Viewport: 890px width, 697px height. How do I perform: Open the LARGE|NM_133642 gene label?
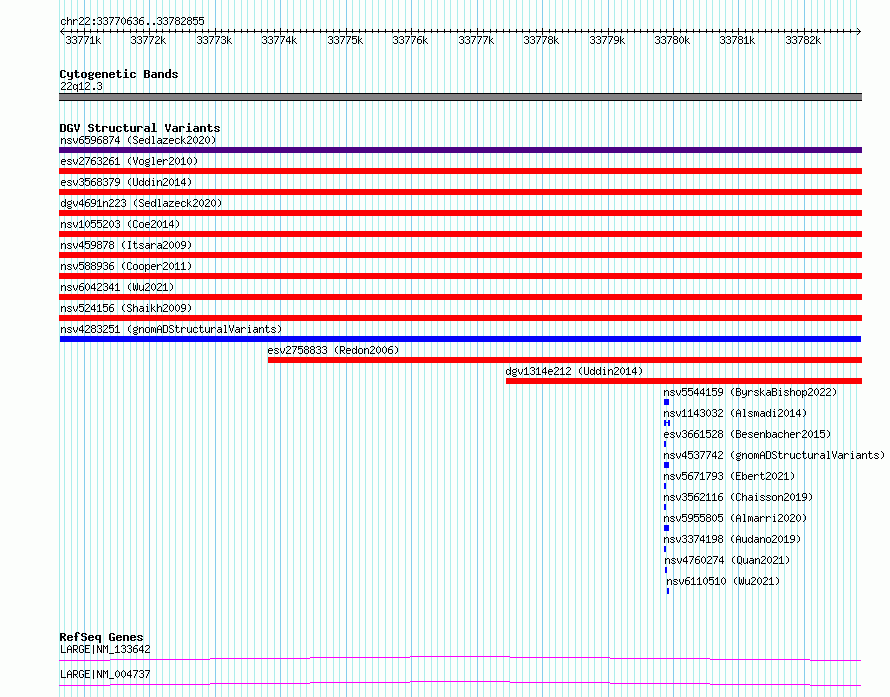105,649
